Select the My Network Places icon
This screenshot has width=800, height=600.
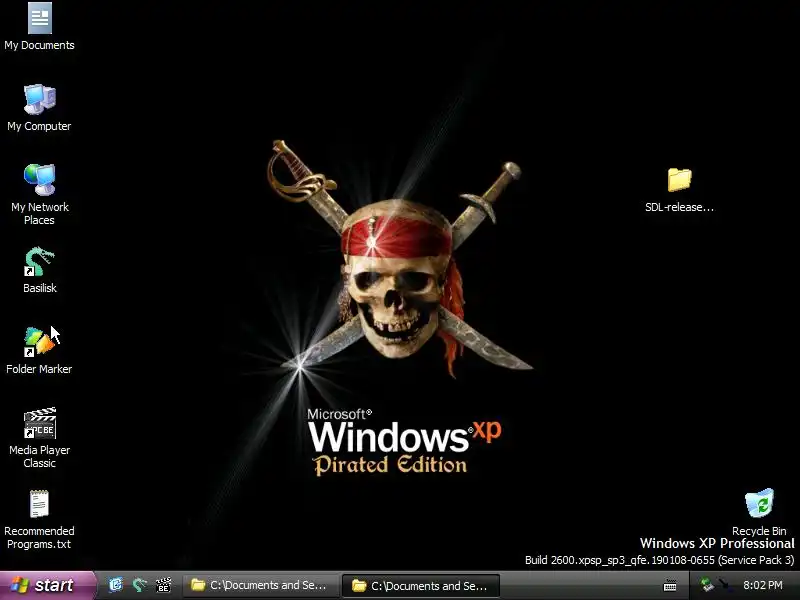pos(39,194)
